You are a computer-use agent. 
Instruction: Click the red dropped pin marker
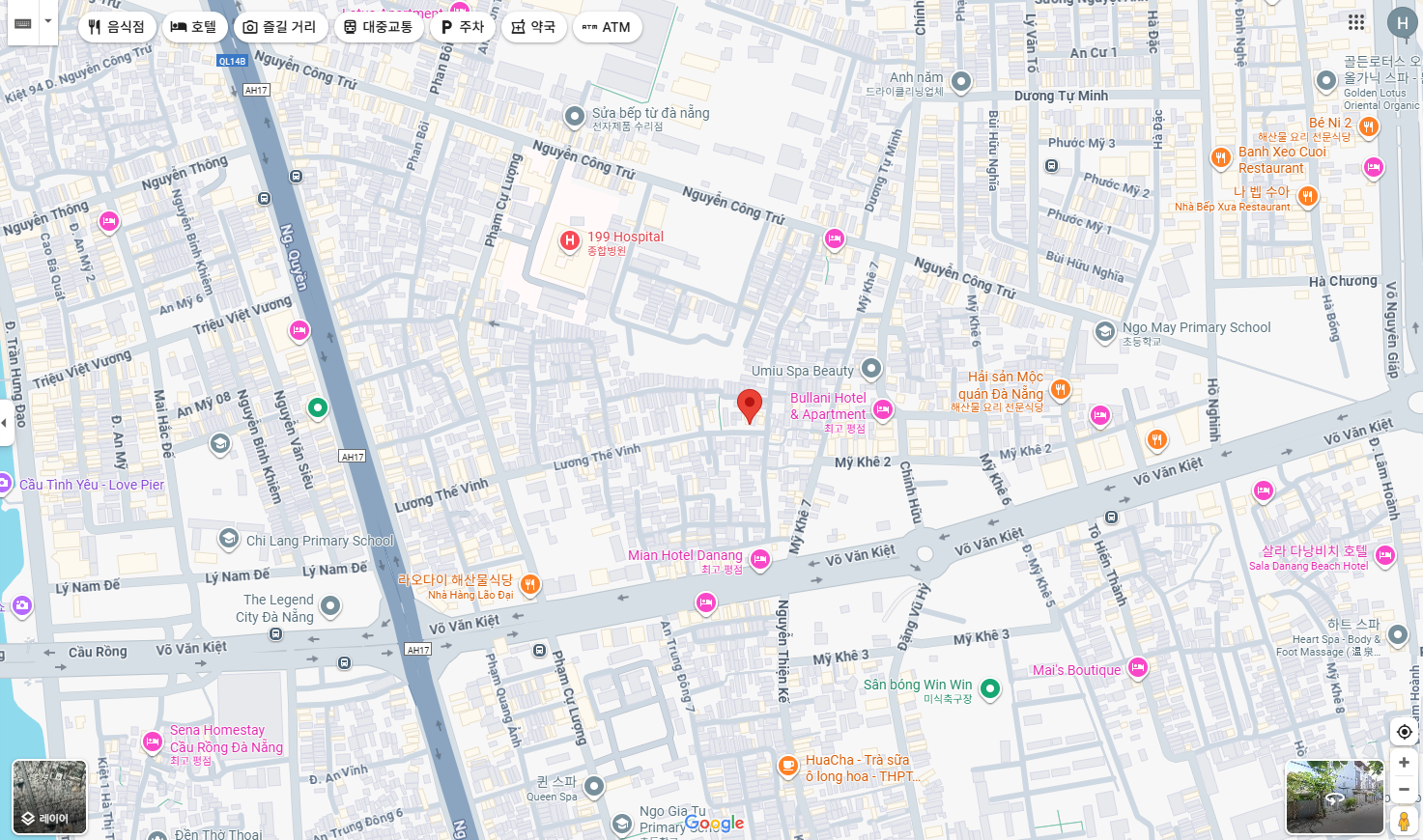[750, 406]
